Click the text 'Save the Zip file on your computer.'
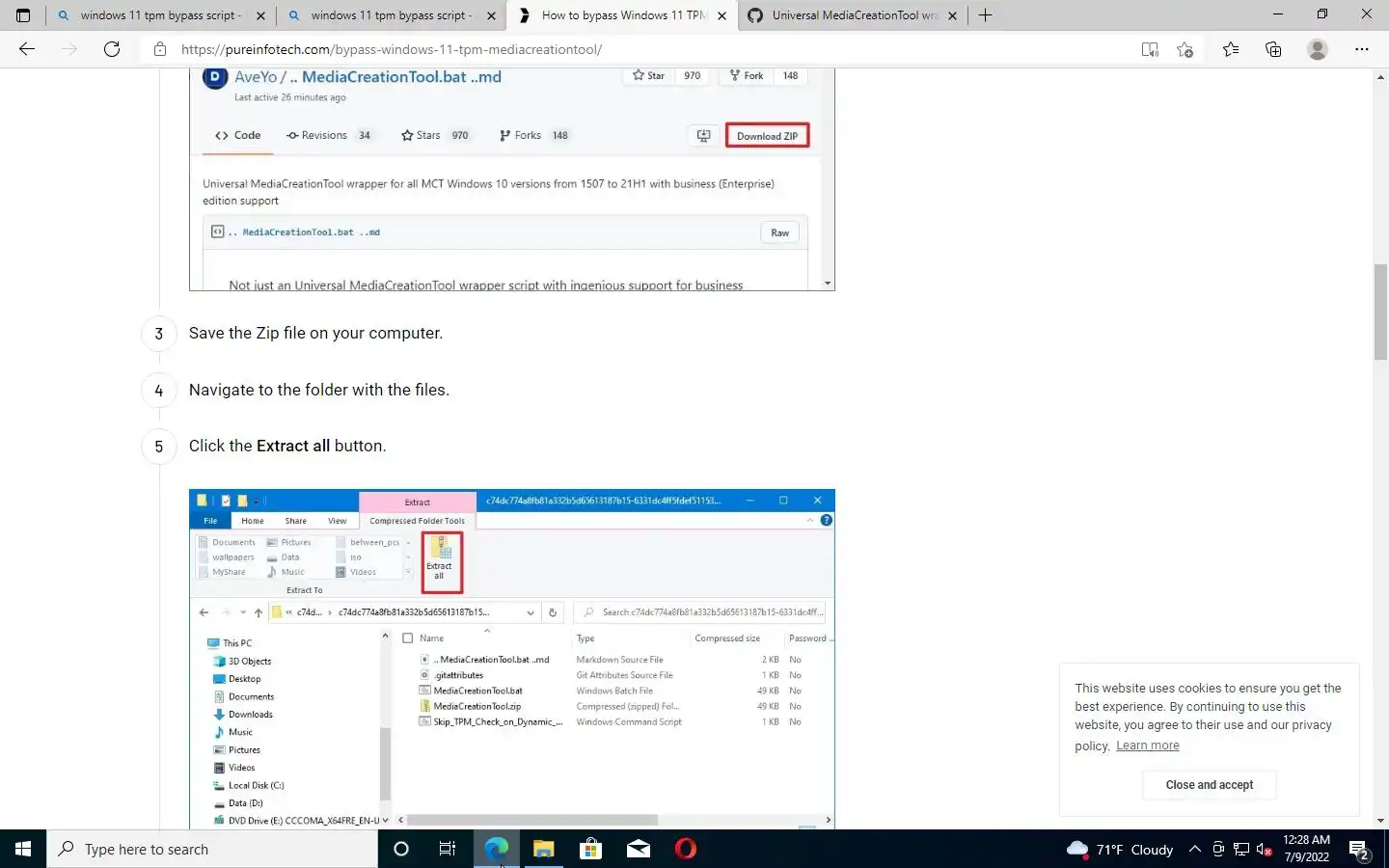Image resolution: width=1389 pixels, height=868 pixels. [x=315, y=333]
